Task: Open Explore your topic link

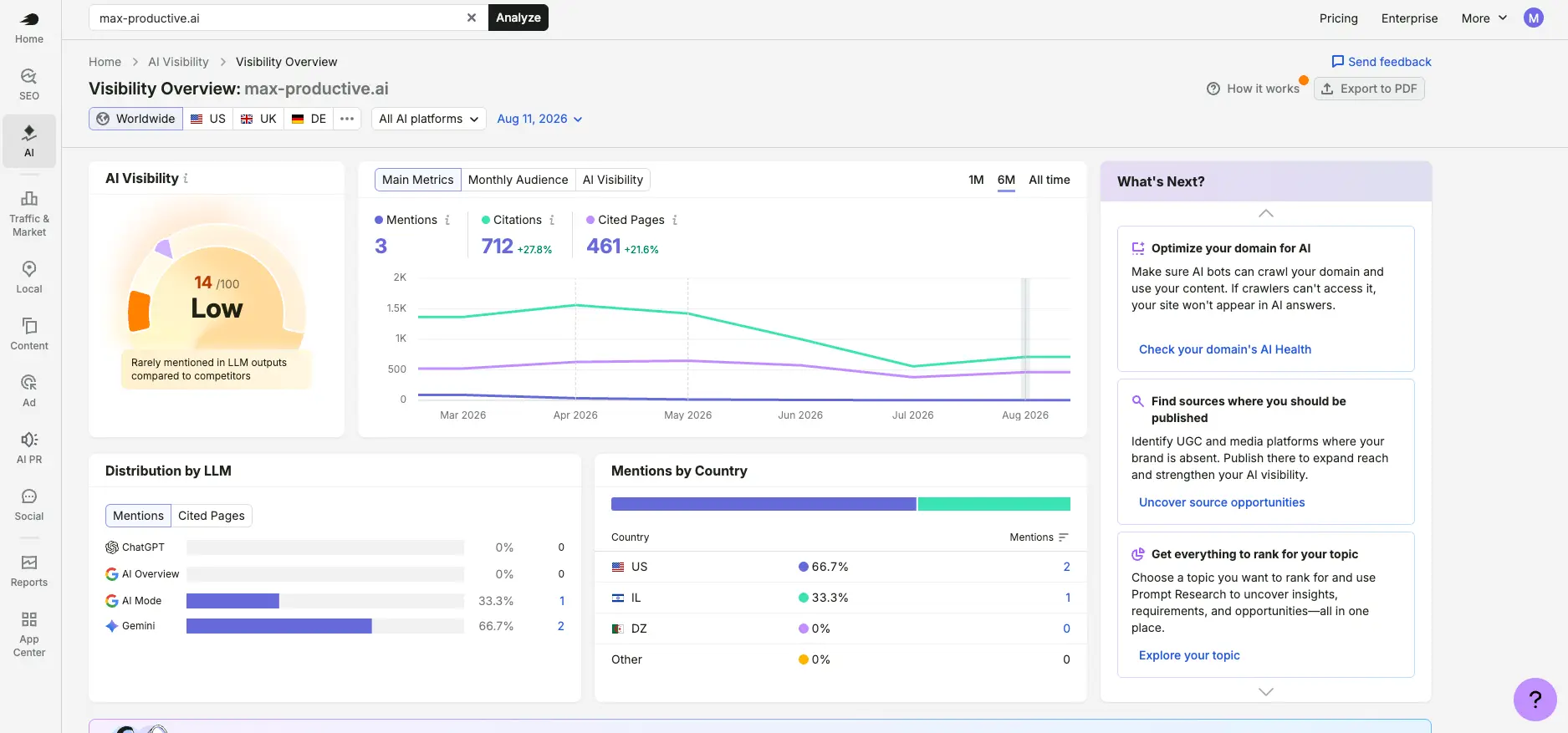Action: (x=1189, y=655)
